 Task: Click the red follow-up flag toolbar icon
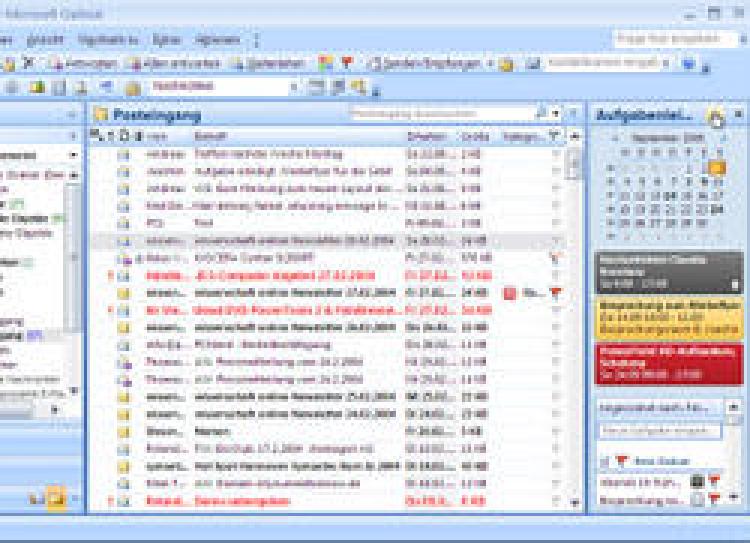point(346,63)
